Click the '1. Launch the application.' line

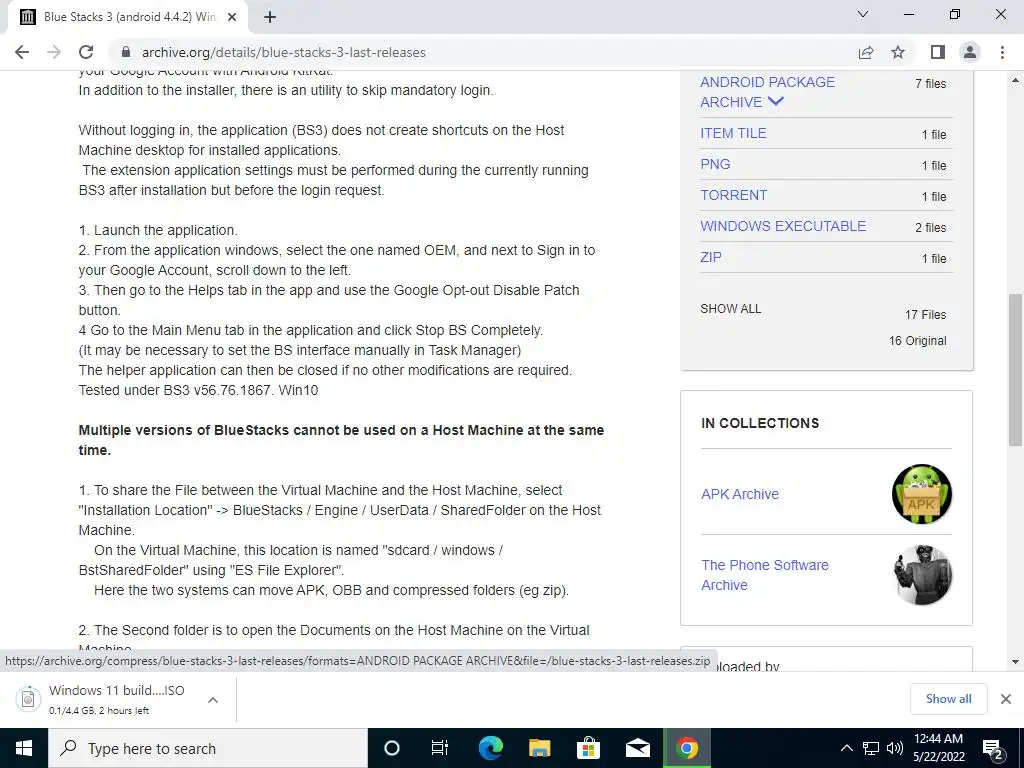(x=158, y=231)
